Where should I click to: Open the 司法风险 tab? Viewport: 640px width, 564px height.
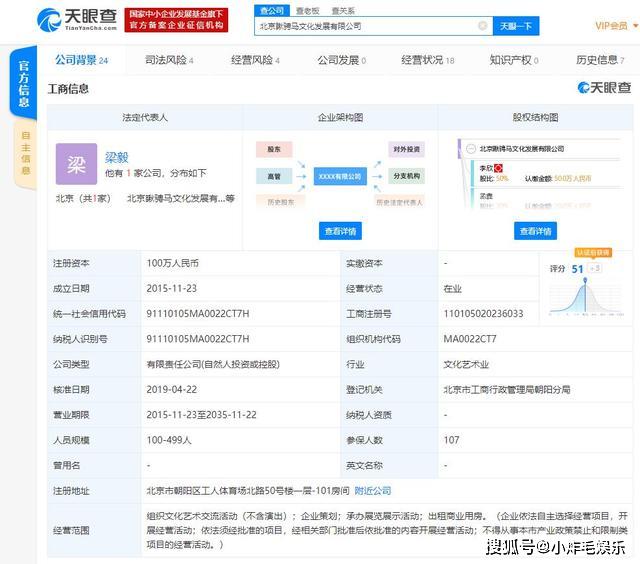(x=169, y=60)
